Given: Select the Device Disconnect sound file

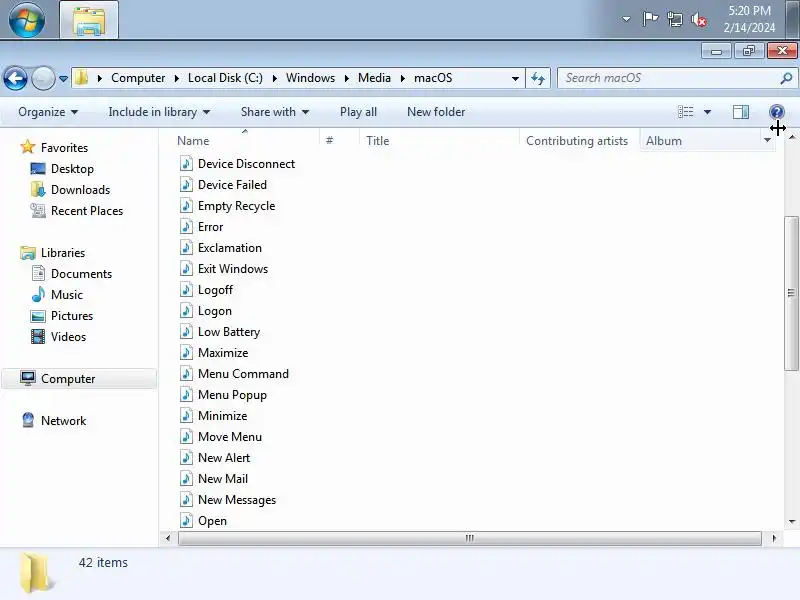Looking at the screenshot, I should pos(246,164).
